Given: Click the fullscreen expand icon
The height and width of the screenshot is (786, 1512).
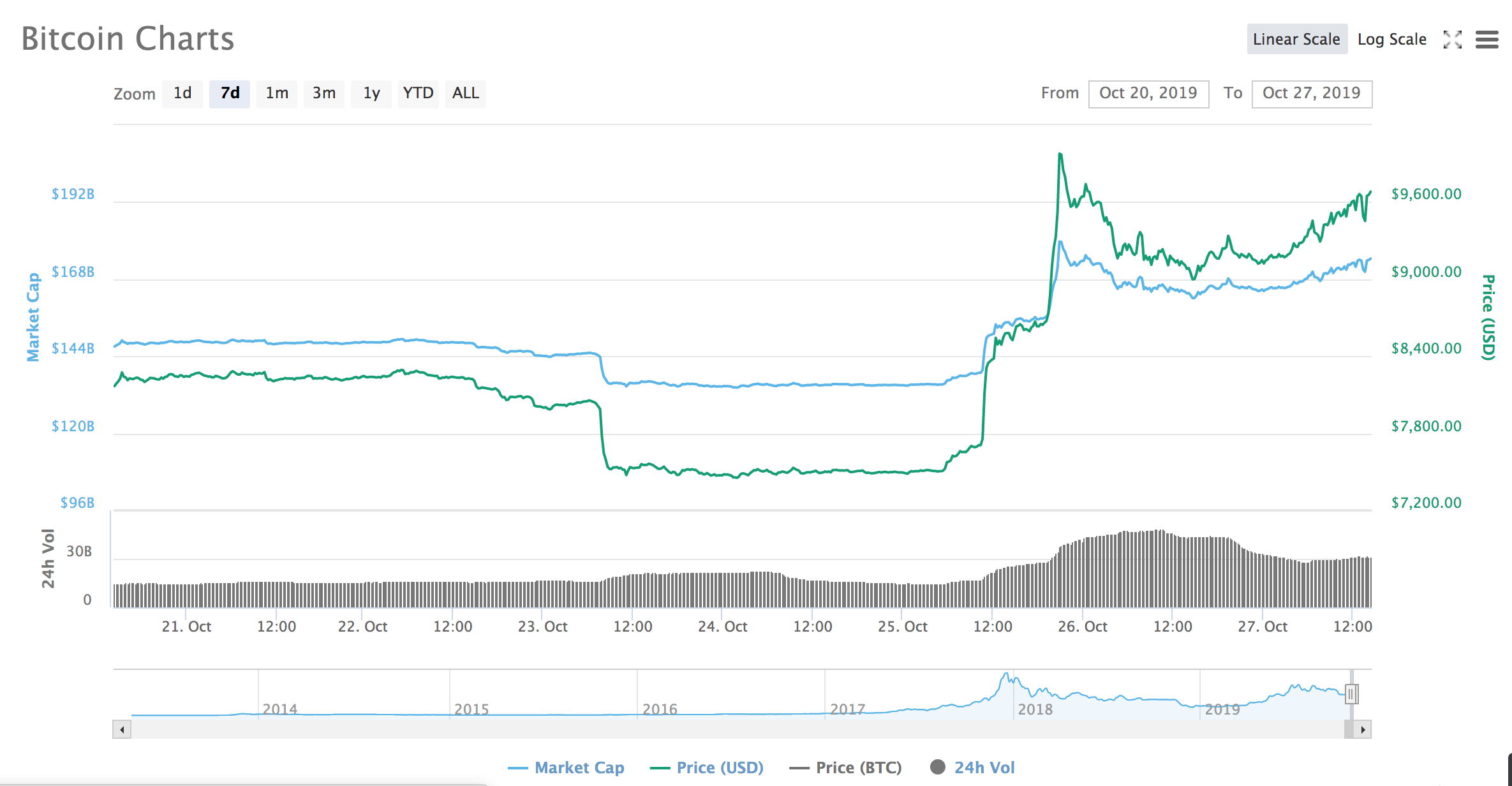Looking at the screenshot, I should pyautogui.click(x=1453, y=40).
